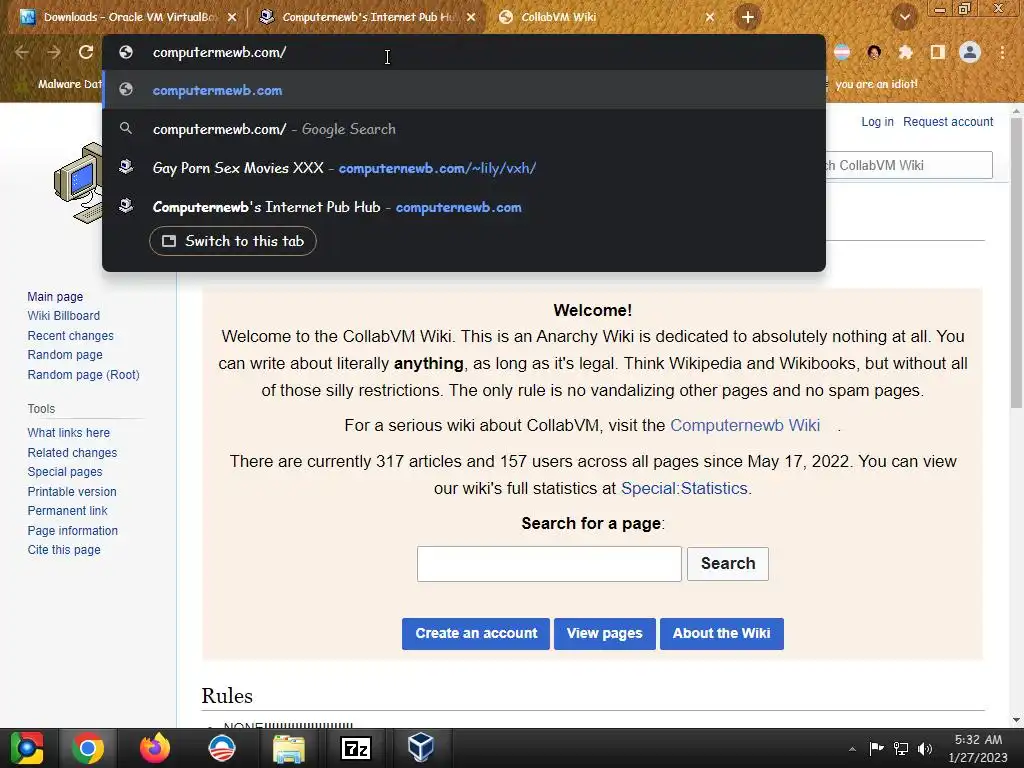Screen dimensions: 1024x768
Task: Go back using the back arrow
Action: pos(22,52)
